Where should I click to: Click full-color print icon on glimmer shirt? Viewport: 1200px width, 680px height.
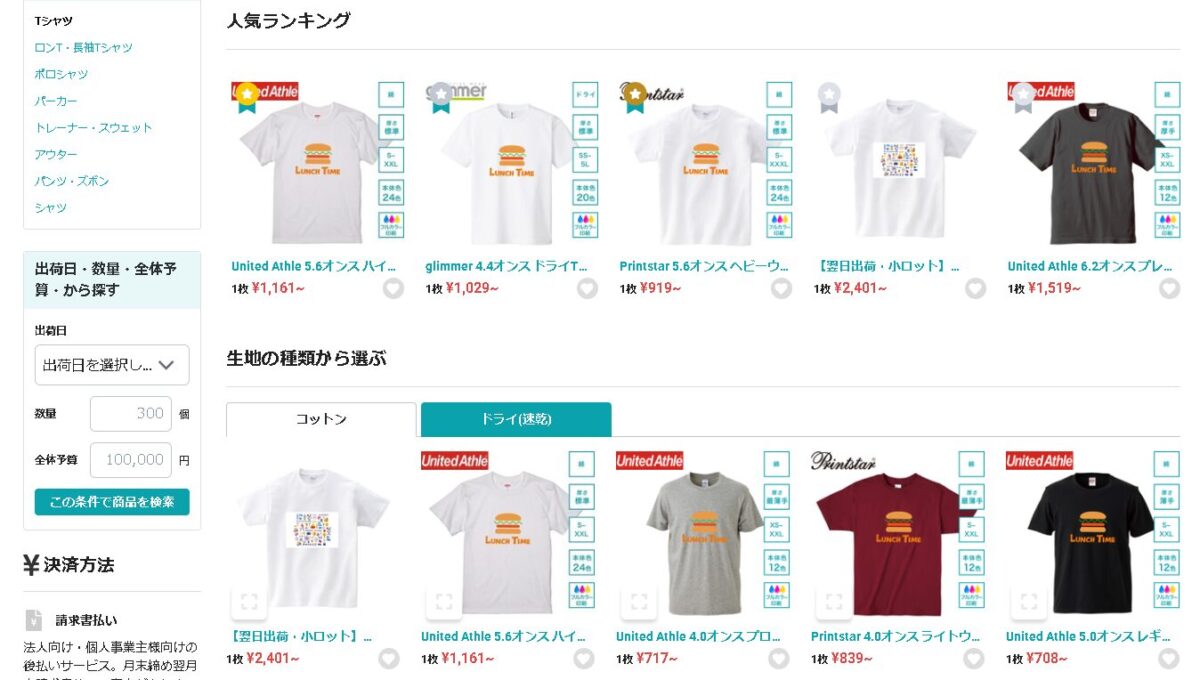coord(586,225)
